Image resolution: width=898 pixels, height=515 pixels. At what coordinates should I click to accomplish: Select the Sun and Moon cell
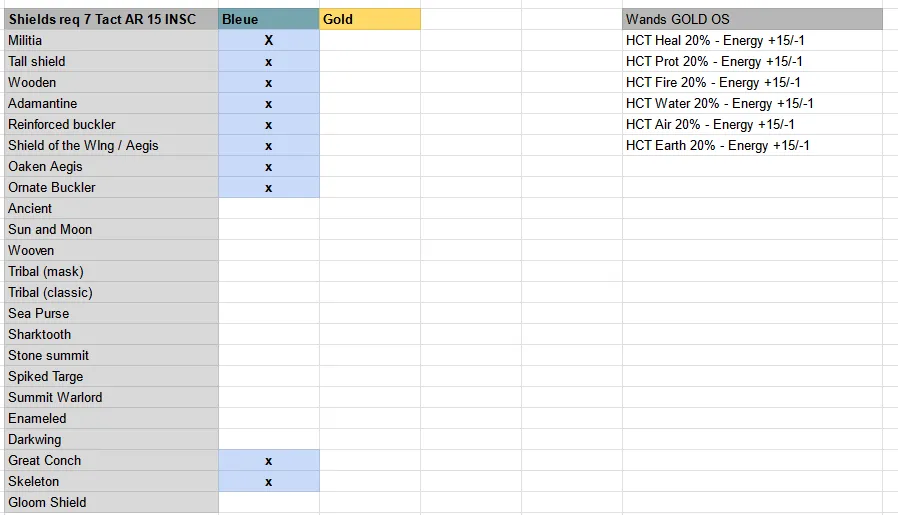point(112,229)
